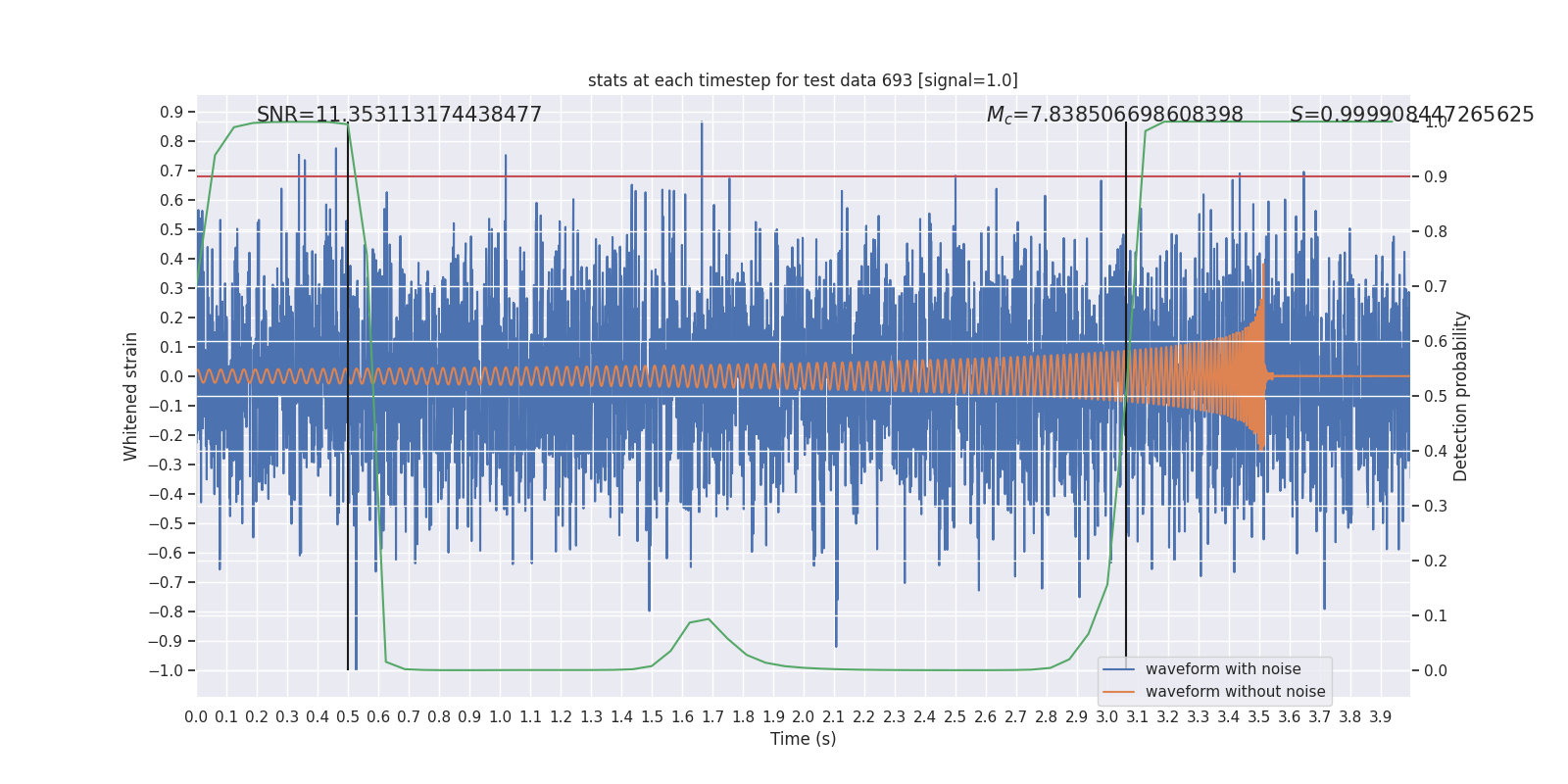Click the 'Whitened strain' y-axis label
1568x784 pixels.
pyautogui.click(x=131, y=396)
